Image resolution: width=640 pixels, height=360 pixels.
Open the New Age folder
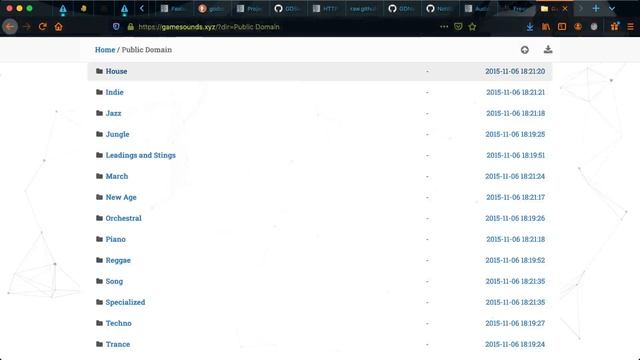[121, 197]
